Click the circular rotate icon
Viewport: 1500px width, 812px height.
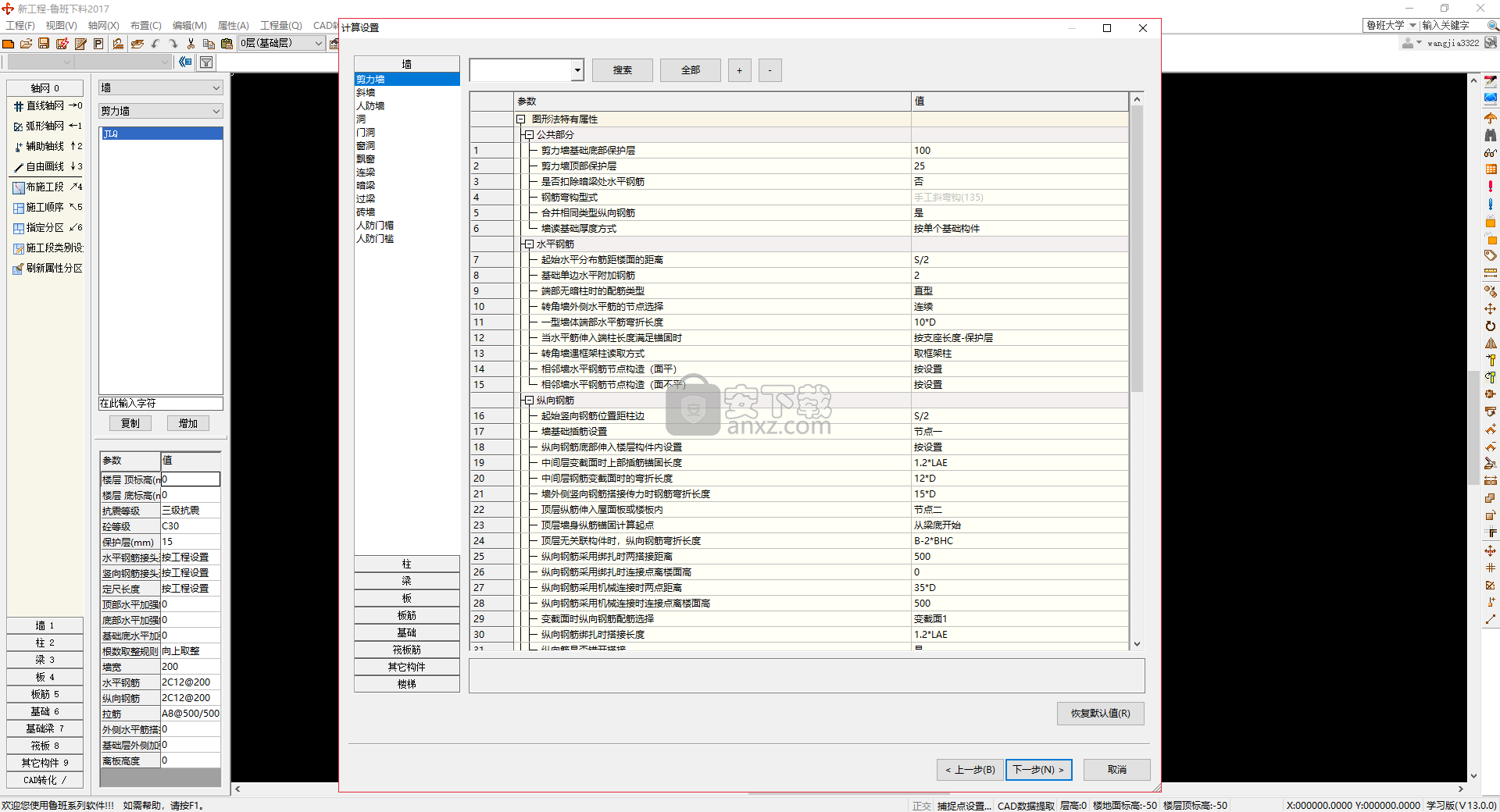pos(1491,326)
